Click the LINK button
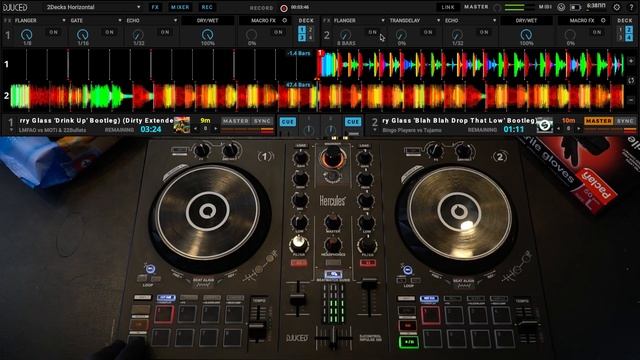The width and height of the screenshot is (640, 360). click(x=448, y=7)
